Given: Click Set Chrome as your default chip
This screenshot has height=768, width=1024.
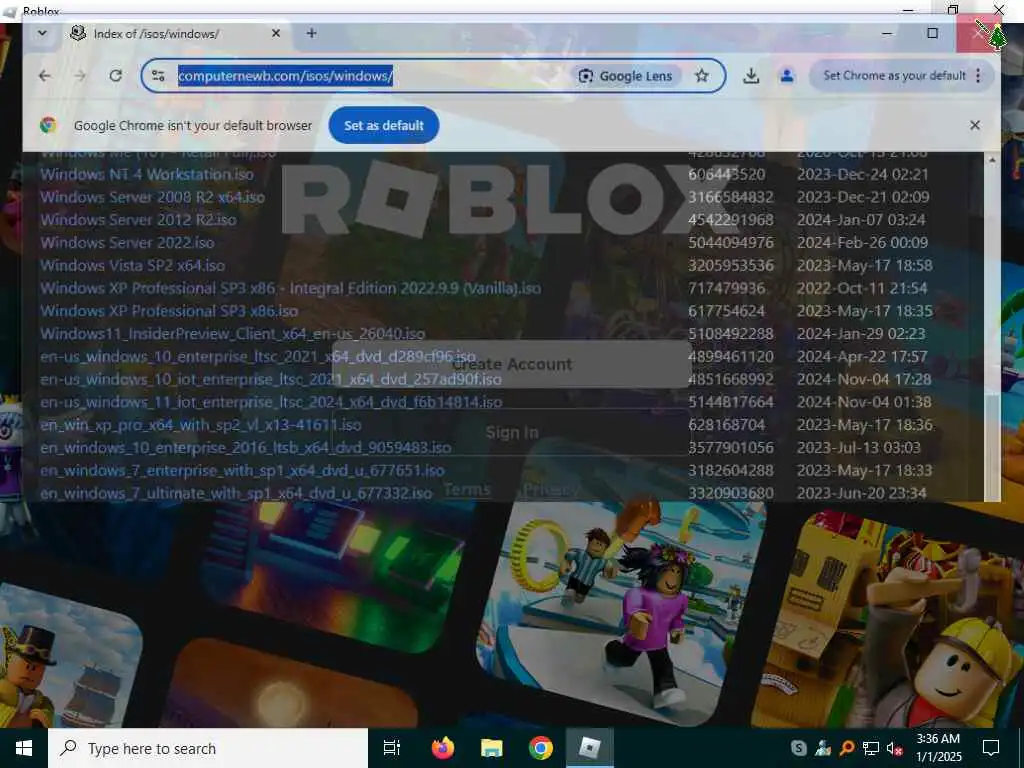Looking at the screenshot, I should [x=894, y=76].
